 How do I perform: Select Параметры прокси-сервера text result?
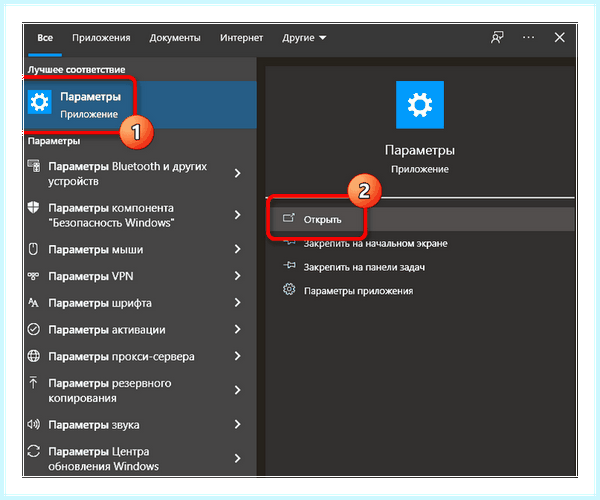pos(121,357)
